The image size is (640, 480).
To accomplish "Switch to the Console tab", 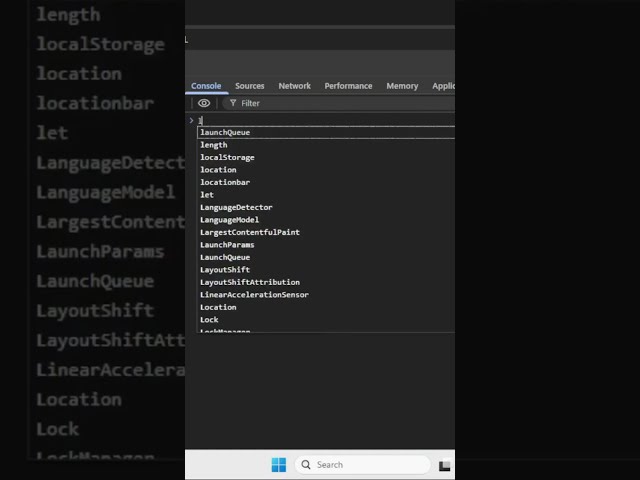I will click(x=206, y=86).
